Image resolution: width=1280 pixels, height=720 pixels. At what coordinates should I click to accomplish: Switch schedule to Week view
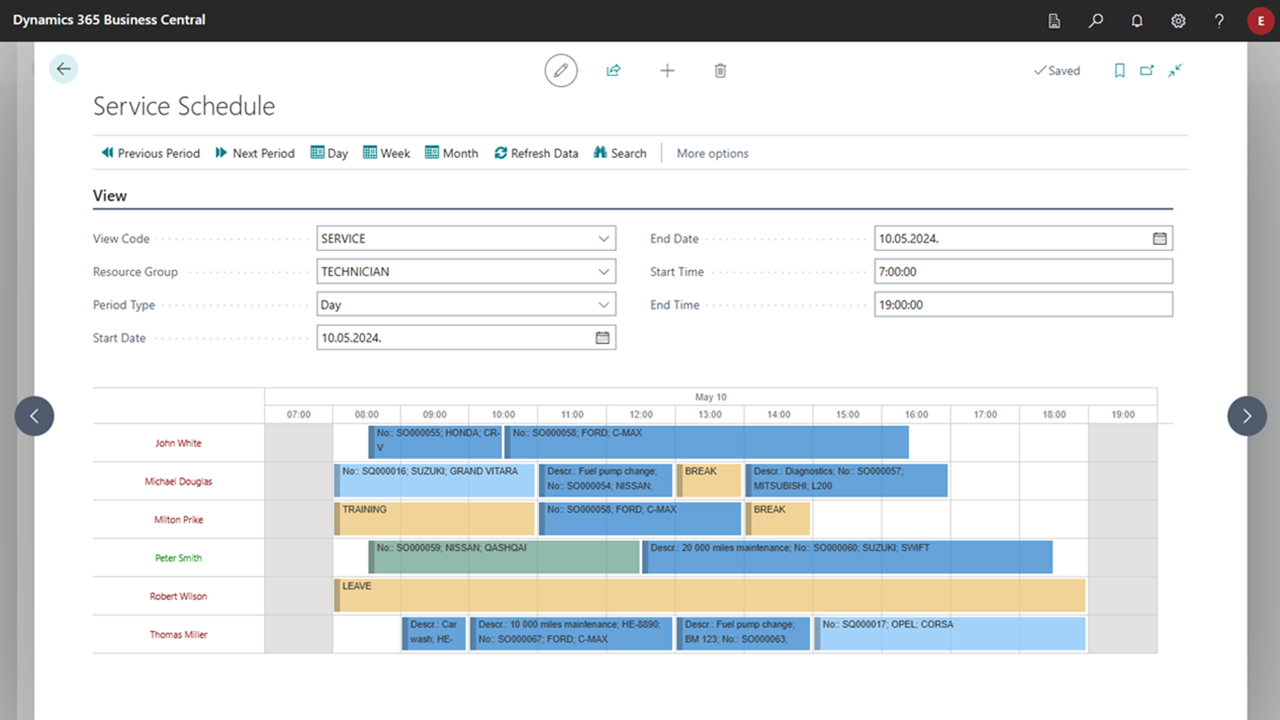point(386,153)
